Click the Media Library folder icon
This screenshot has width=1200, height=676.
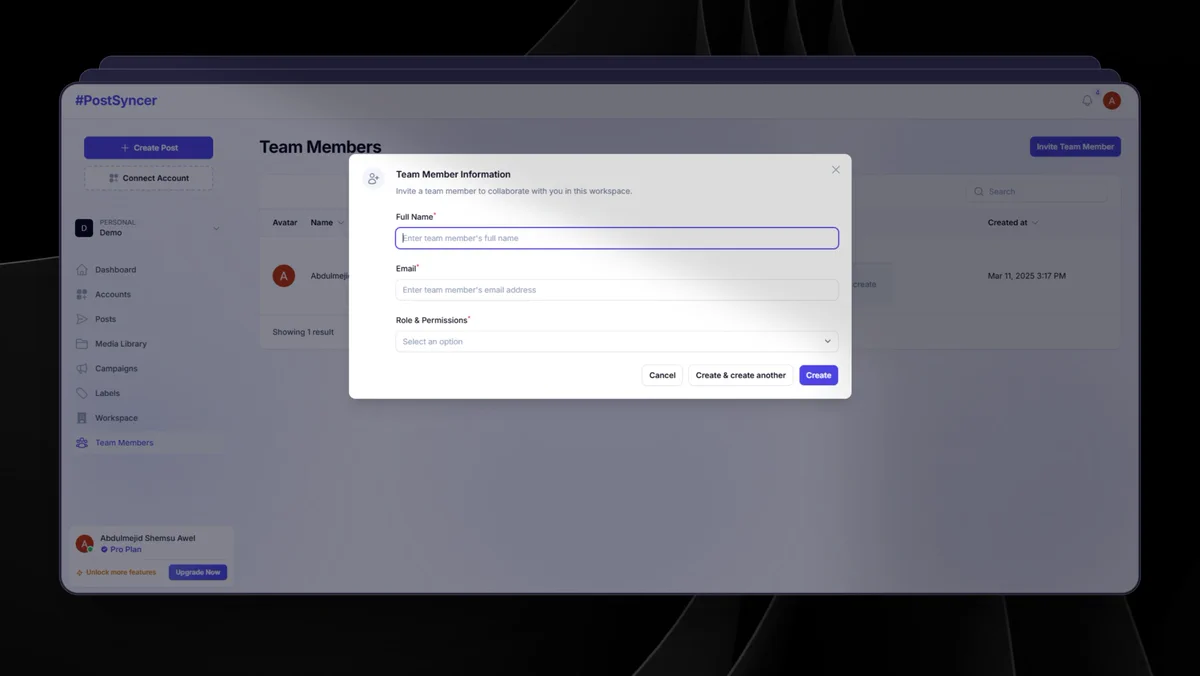(82, 344)
